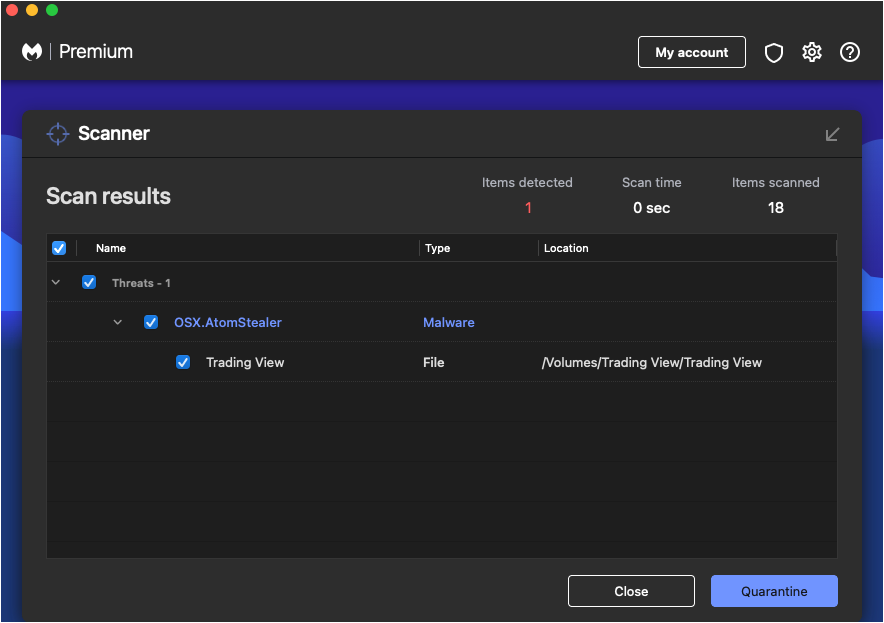Uncheck the OSX.AtomStealer checkbox

[x=151, y=322]
